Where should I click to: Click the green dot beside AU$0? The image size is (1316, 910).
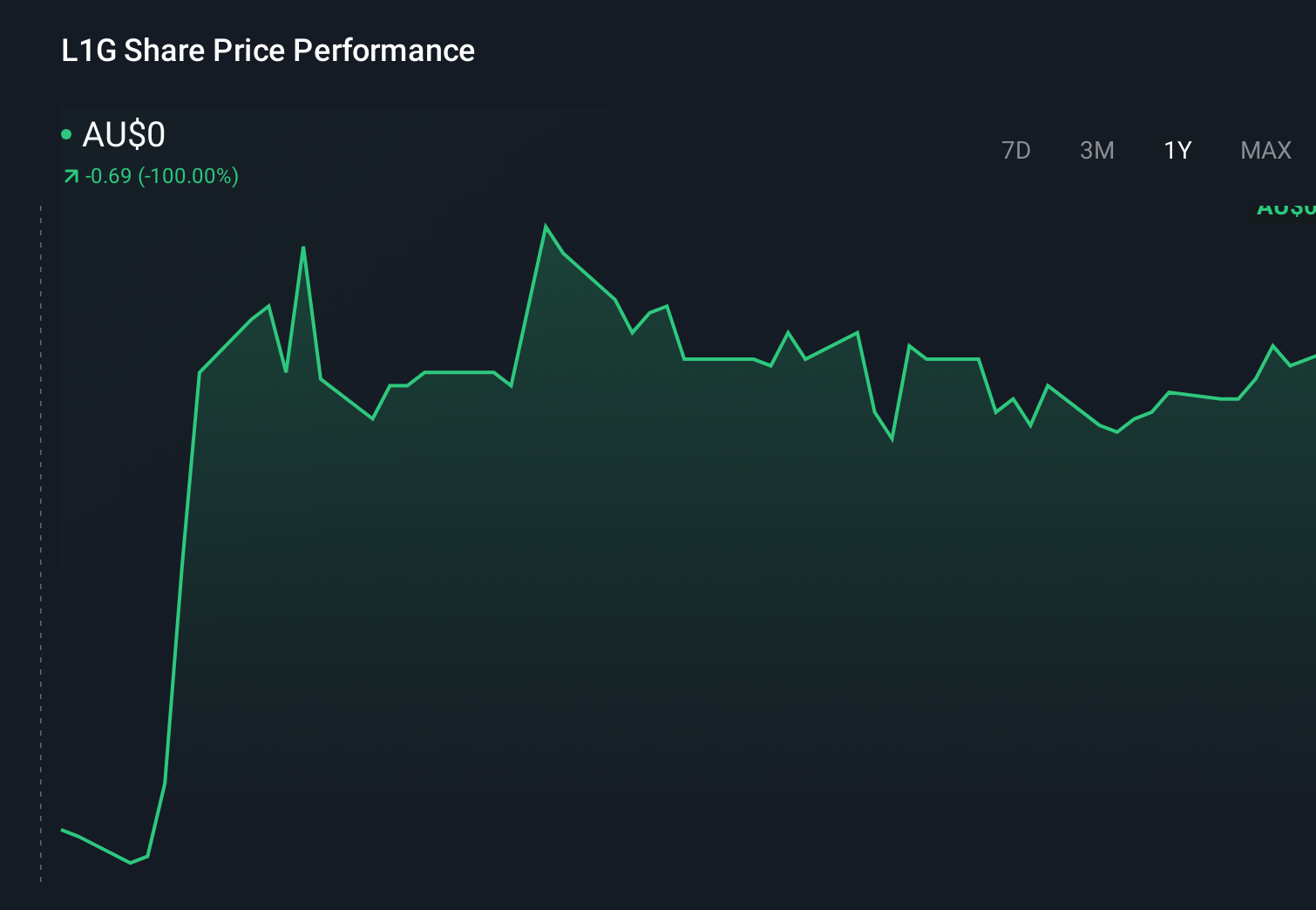click(66, 134)
